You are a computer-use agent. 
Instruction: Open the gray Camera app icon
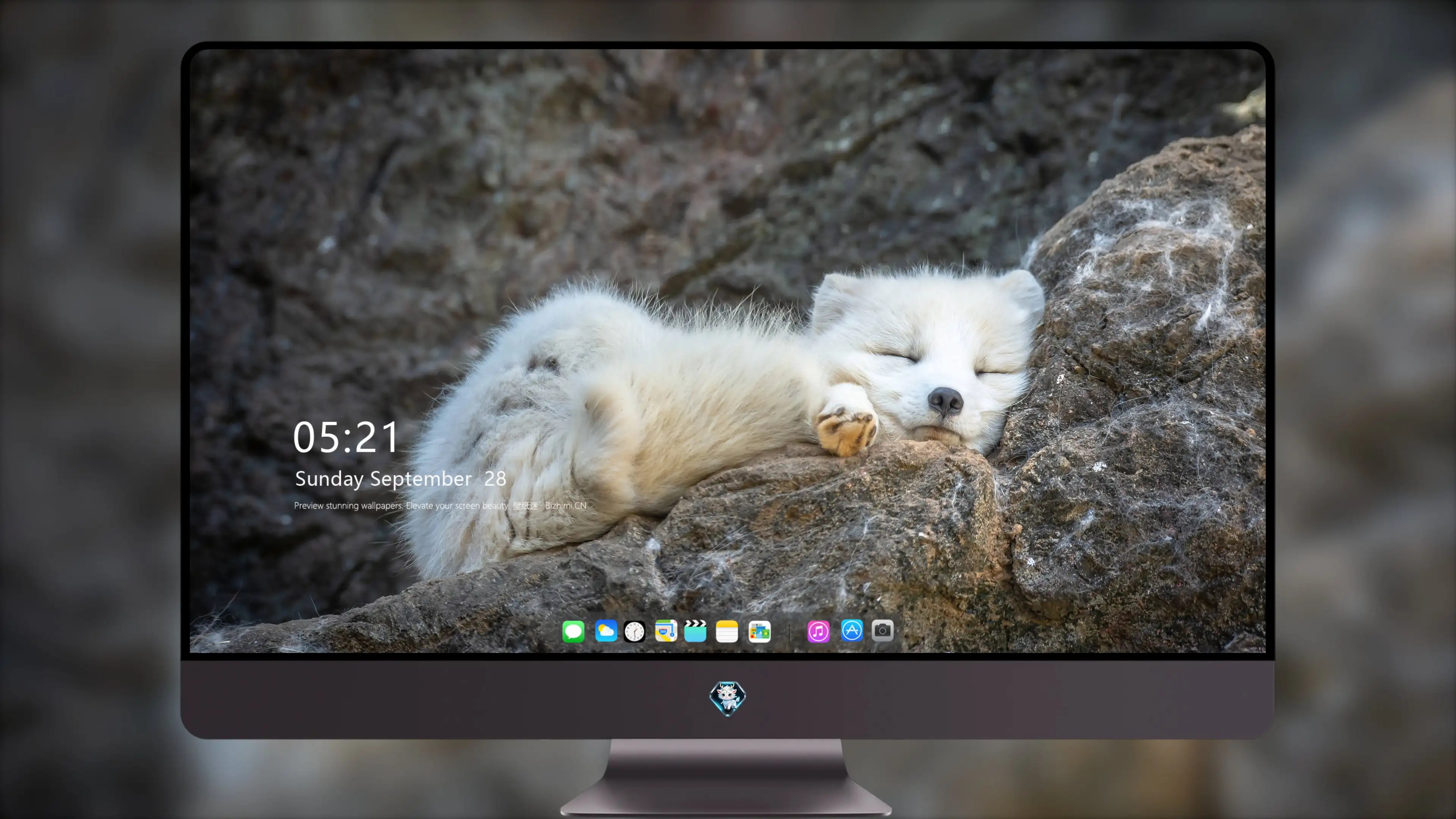point(882,630)
